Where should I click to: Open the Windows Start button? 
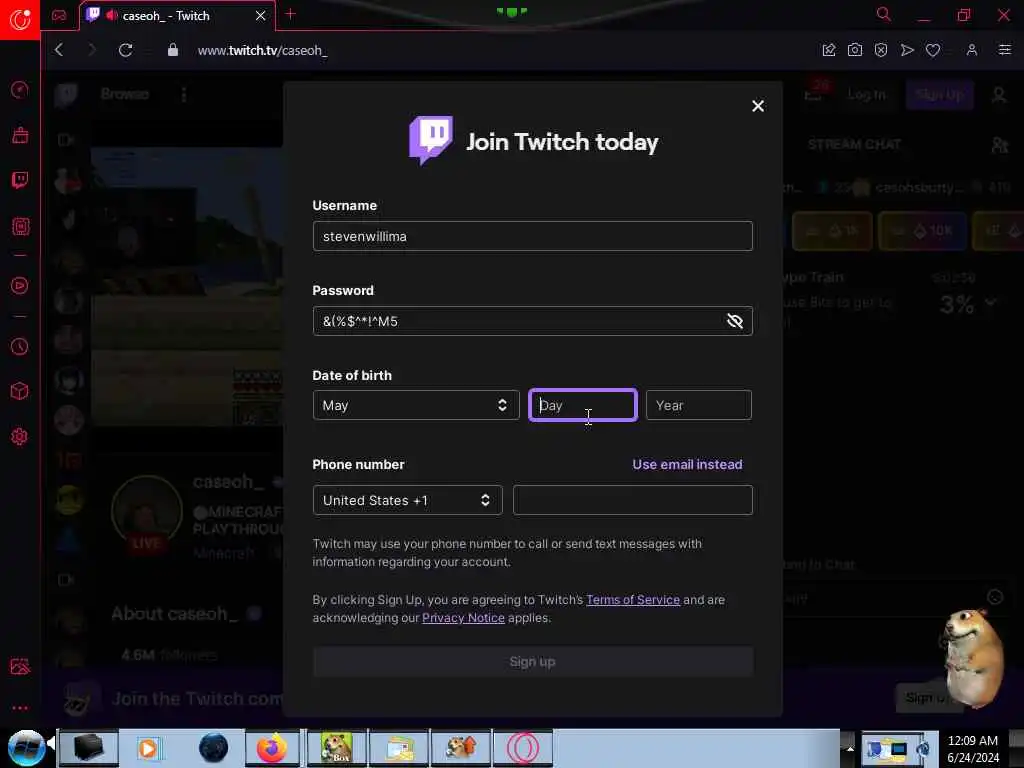coord(26,748)
